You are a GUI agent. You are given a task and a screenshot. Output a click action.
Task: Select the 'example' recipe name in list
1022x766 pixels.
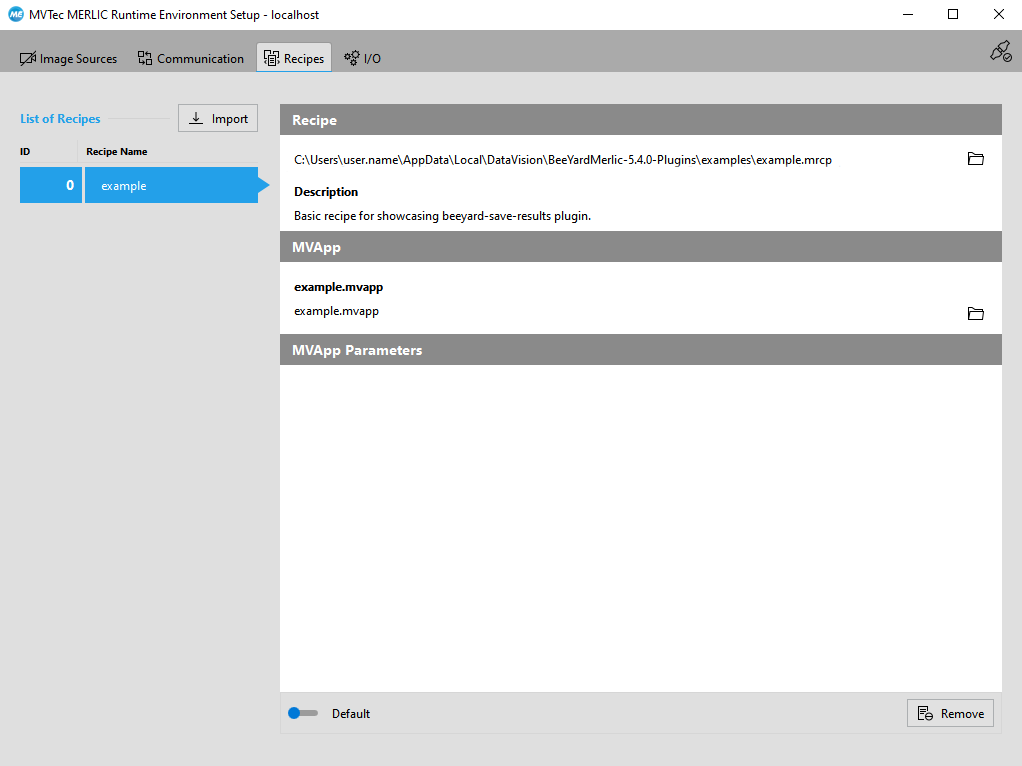[x=170, y=186]
